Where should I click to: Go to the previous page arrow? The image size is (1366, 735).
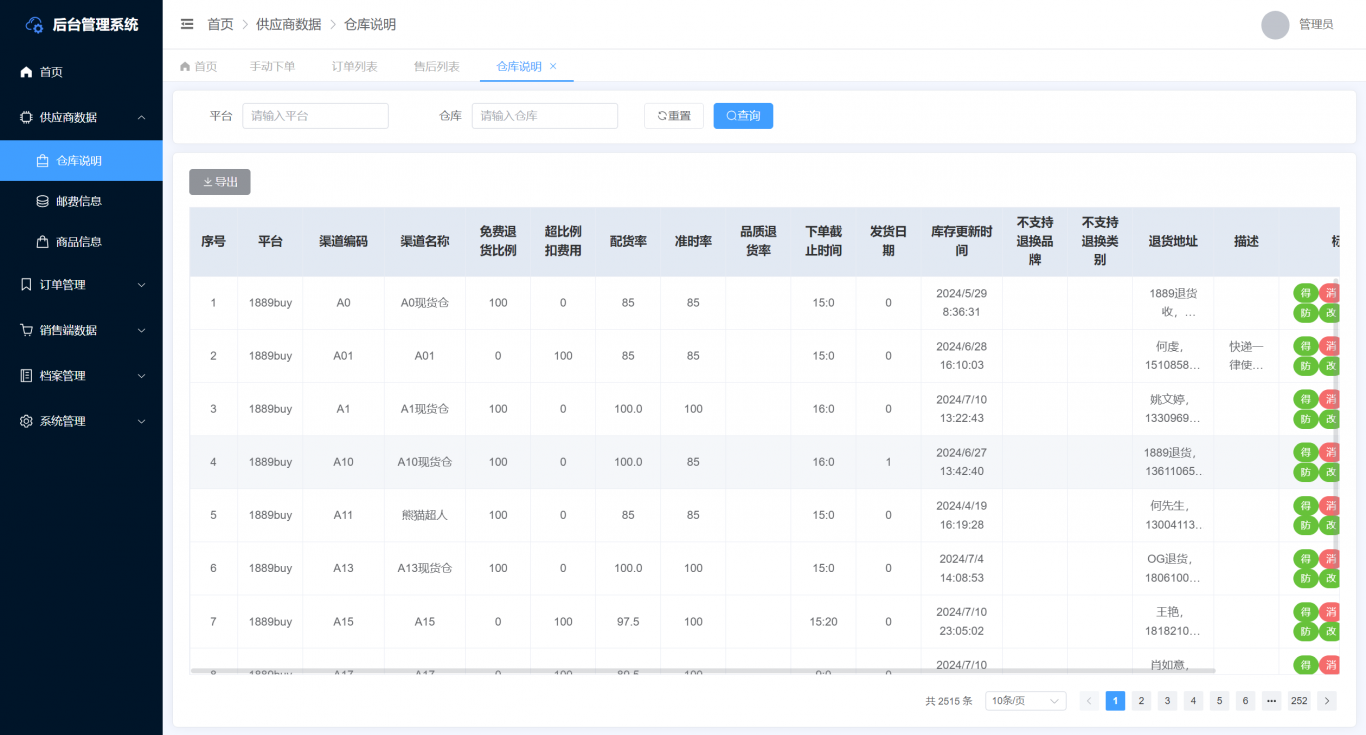tap(1089, 701)
